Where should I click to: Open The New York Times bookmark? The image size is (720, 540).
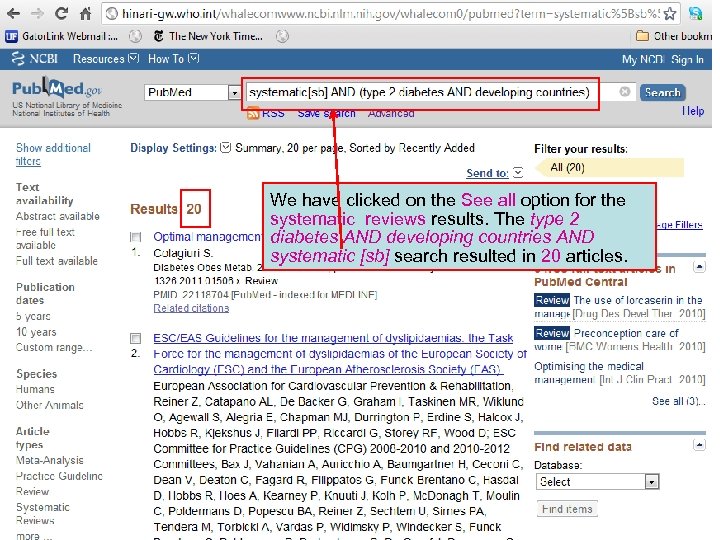pyautogui.click(x=208, y=36)
